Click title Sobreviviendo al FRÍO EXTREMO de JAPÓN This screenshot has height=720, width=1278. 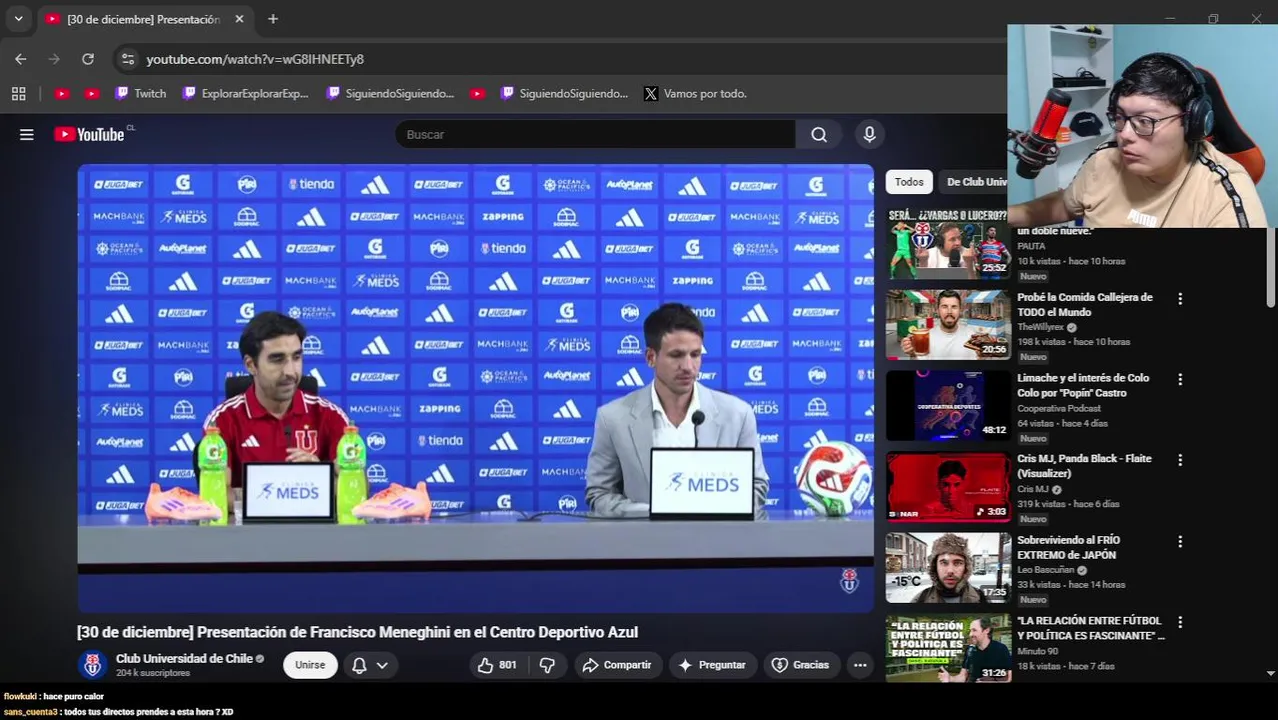(x=1068, y=547)
